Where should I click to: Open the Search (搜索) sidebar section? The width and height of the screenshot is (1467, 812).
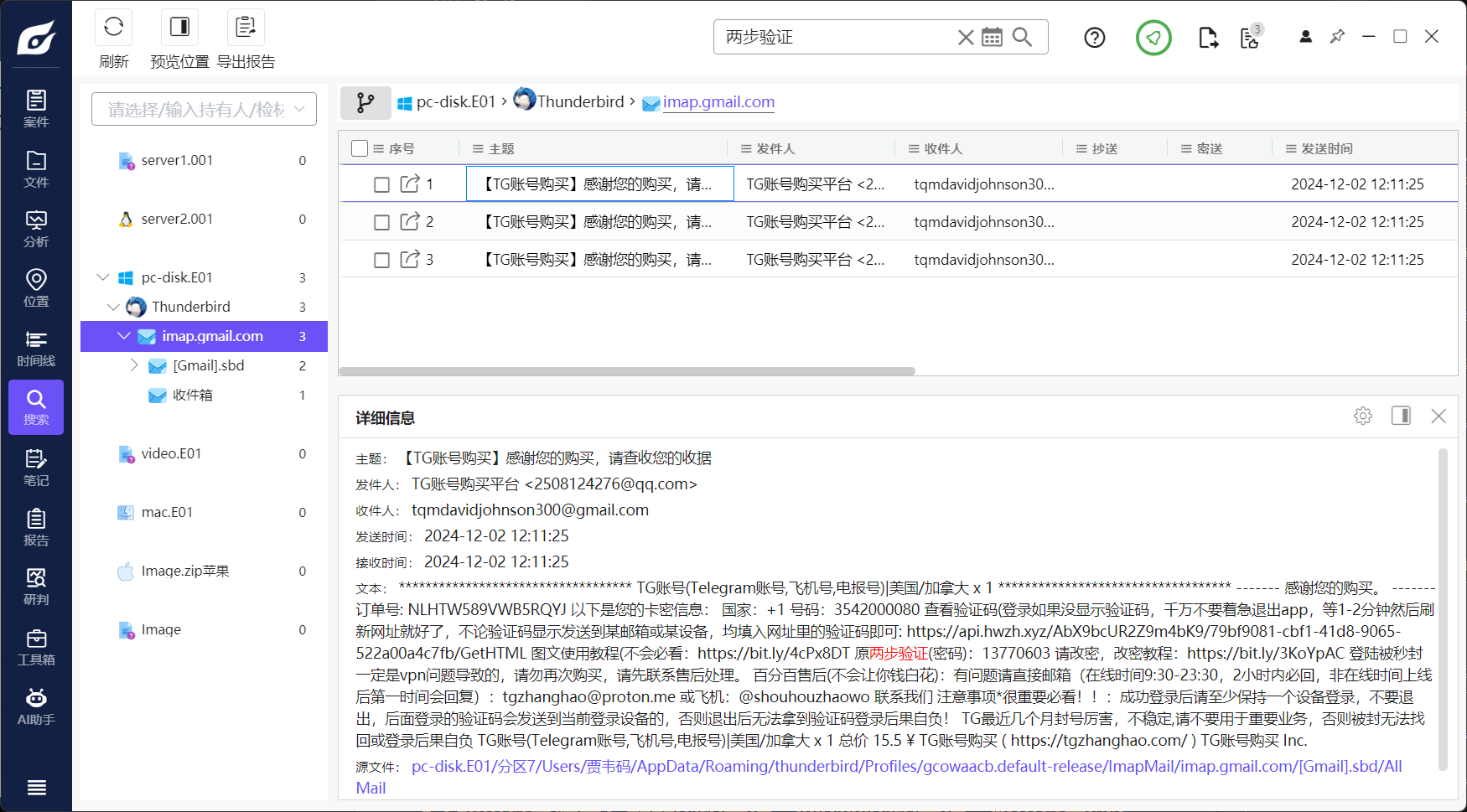tap(36, 407)
